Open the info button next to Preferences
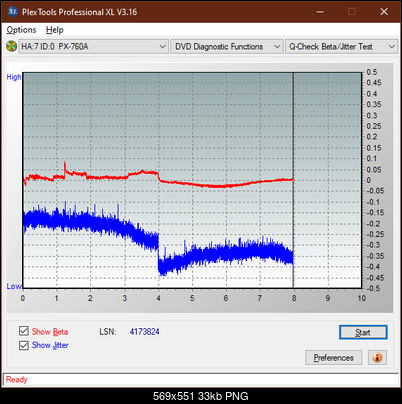The width and height of the screenshot is (402, 404). point(377,358)
